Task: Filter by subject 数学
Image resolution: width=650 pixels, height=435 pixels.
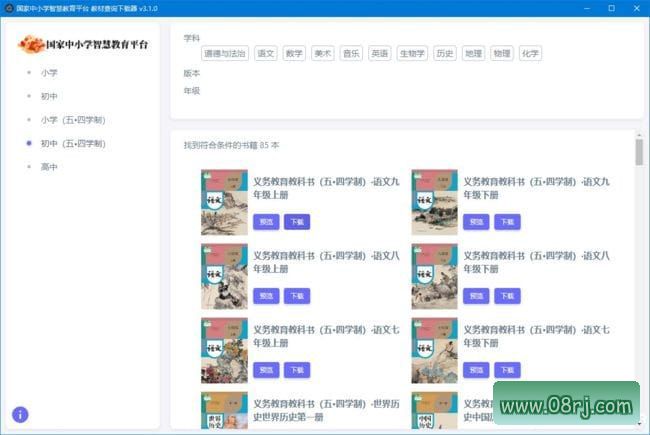Action: [x=294, y=53]
